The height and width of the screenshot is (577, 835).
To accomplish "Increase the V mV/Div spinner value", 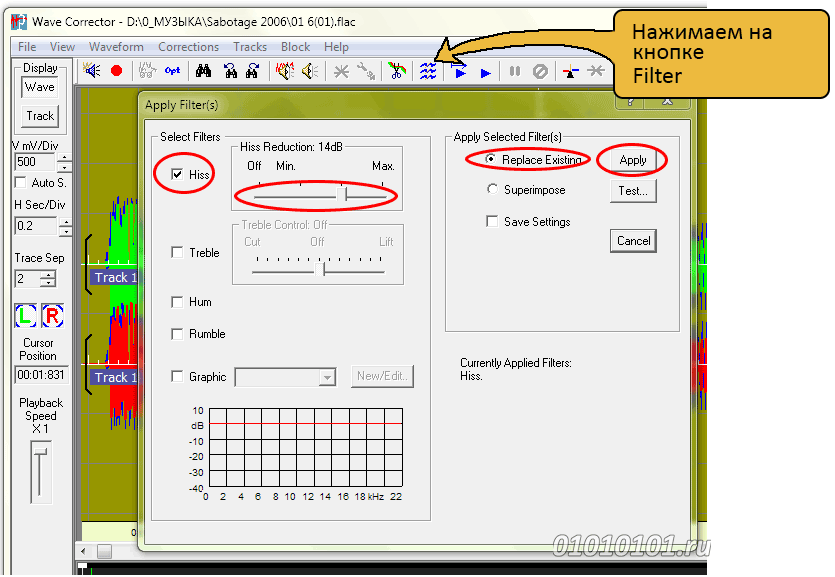I will point(65,157).
